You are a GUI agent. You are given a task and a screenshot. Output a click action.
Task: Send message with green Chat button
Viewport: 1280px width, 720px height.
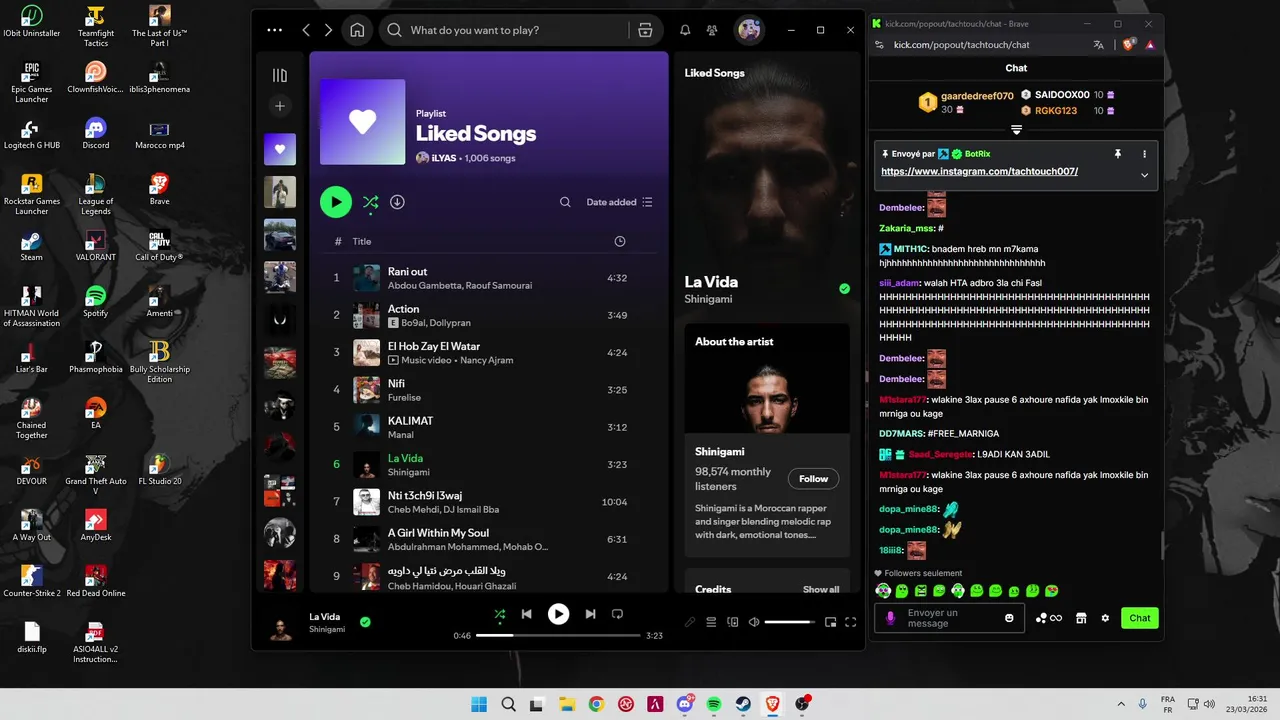(1140, 618)
